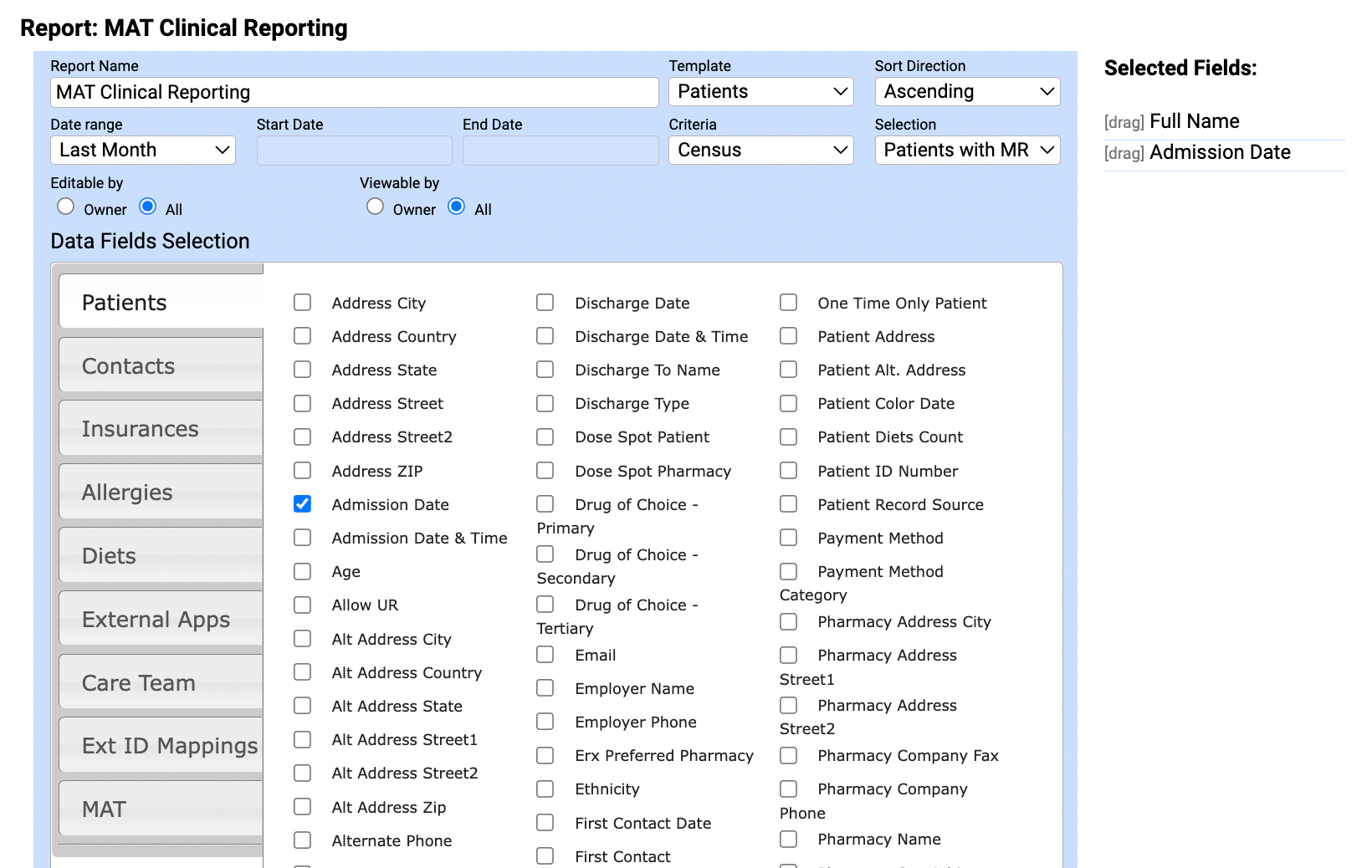Change the Template dropdown from Patients
The width and height of the screenshot is (1372, 868).
coord(760,91)
